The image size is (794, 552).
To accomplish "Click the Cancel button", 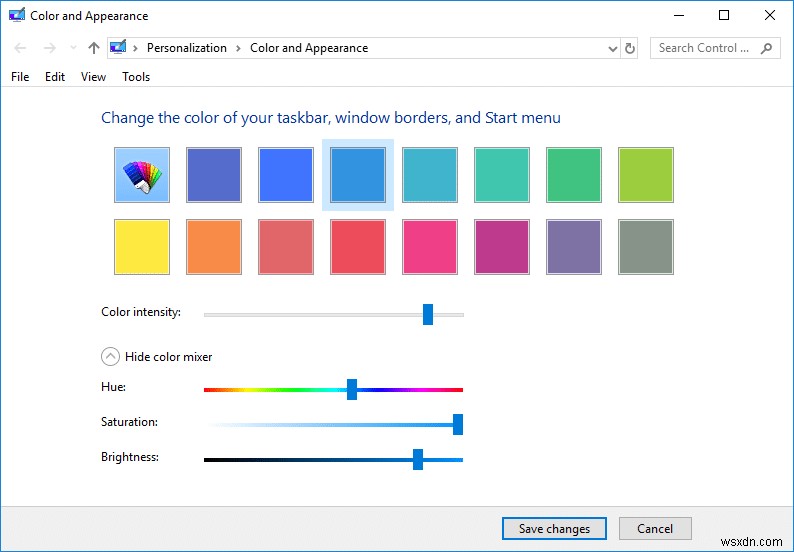I will point(655,529).
